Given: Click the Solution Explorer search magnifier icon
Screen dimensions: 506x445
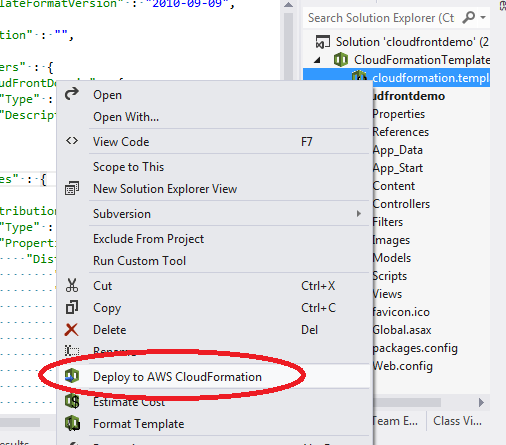Looking at the screenshot, I should (468, 17).
